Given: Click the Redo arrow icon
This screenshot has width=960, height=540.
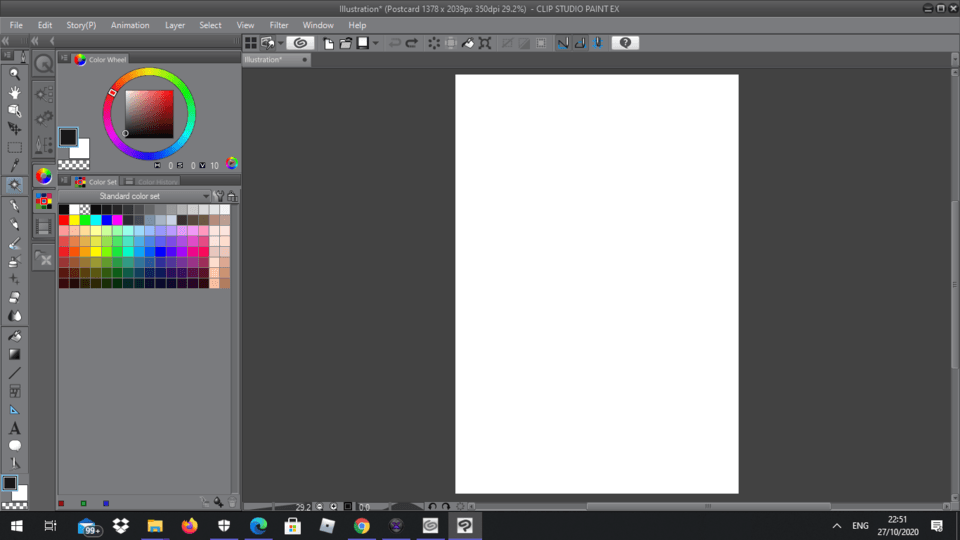Looking at the screenshot, I should (x=411, y=43).
